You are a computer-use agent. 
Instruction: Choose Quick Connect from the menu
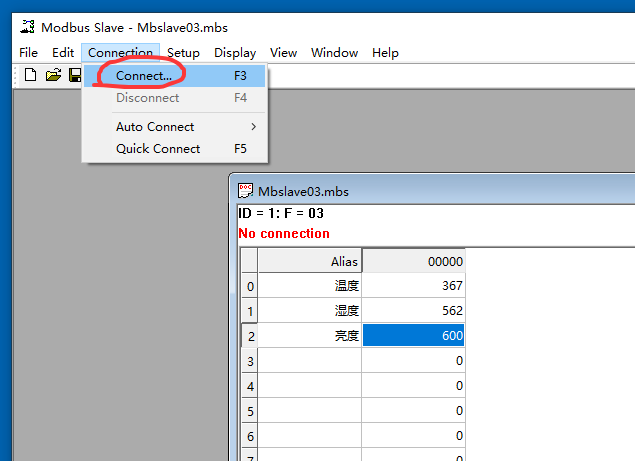[x=175, y=149]
